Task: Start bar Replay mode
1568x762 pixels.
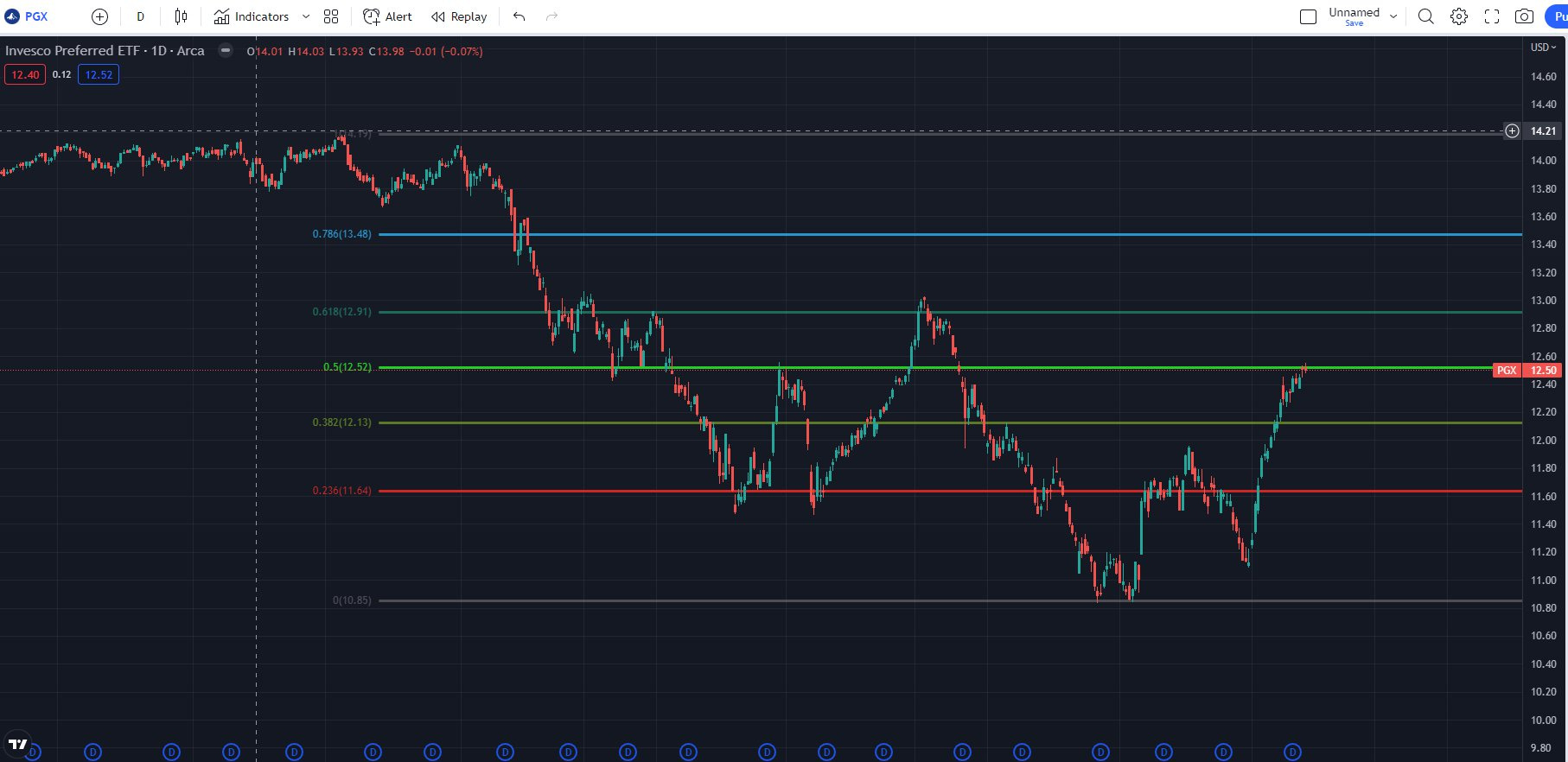Action: click(x=459, y=16)
